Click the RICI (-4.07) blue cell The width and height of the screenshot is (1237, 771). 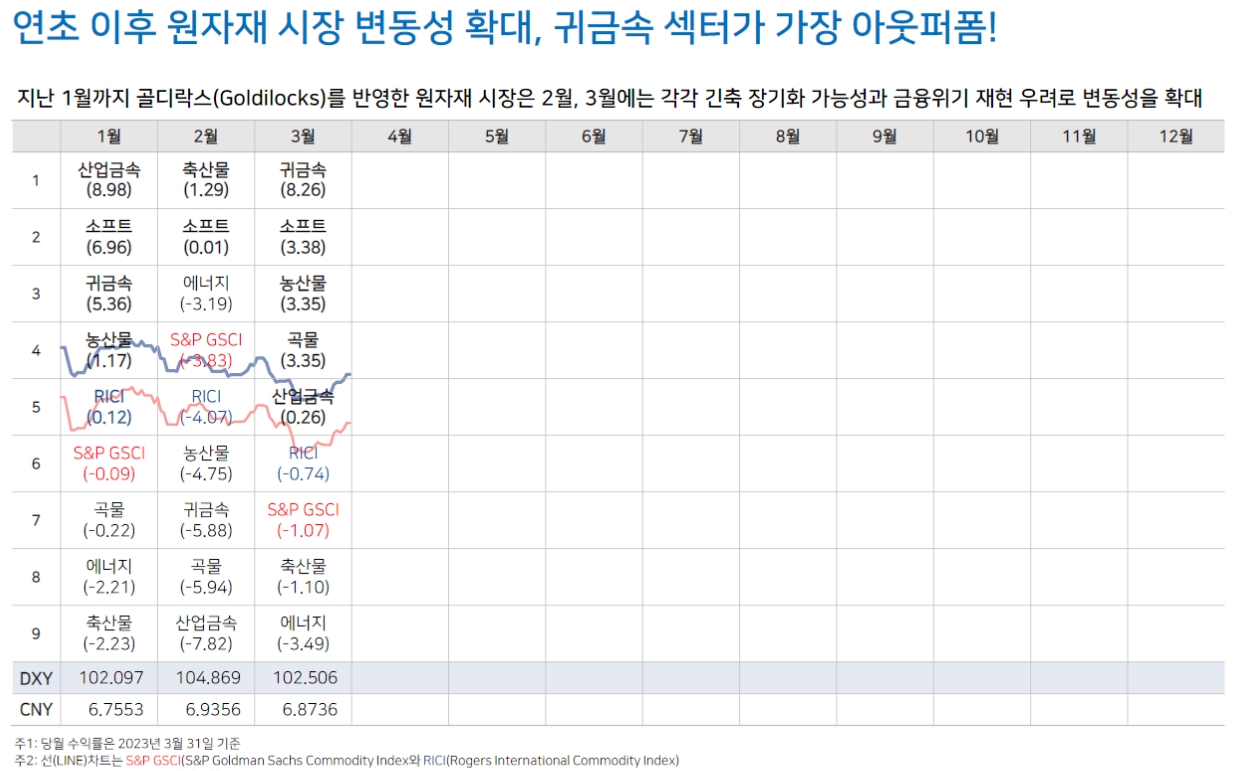(204, 404)
